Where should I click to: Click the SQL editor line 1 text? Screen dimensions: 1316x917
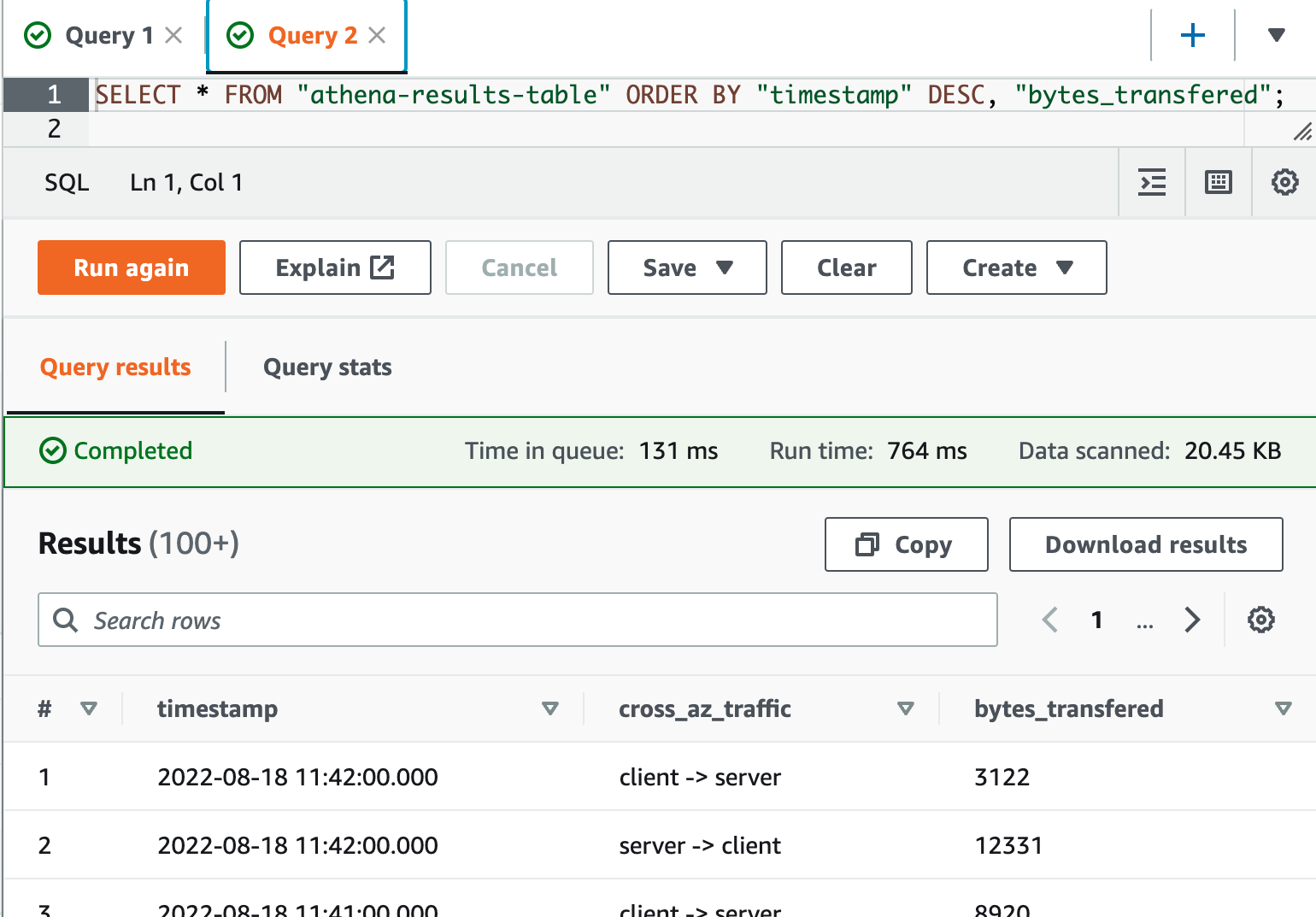click(689, 95)
